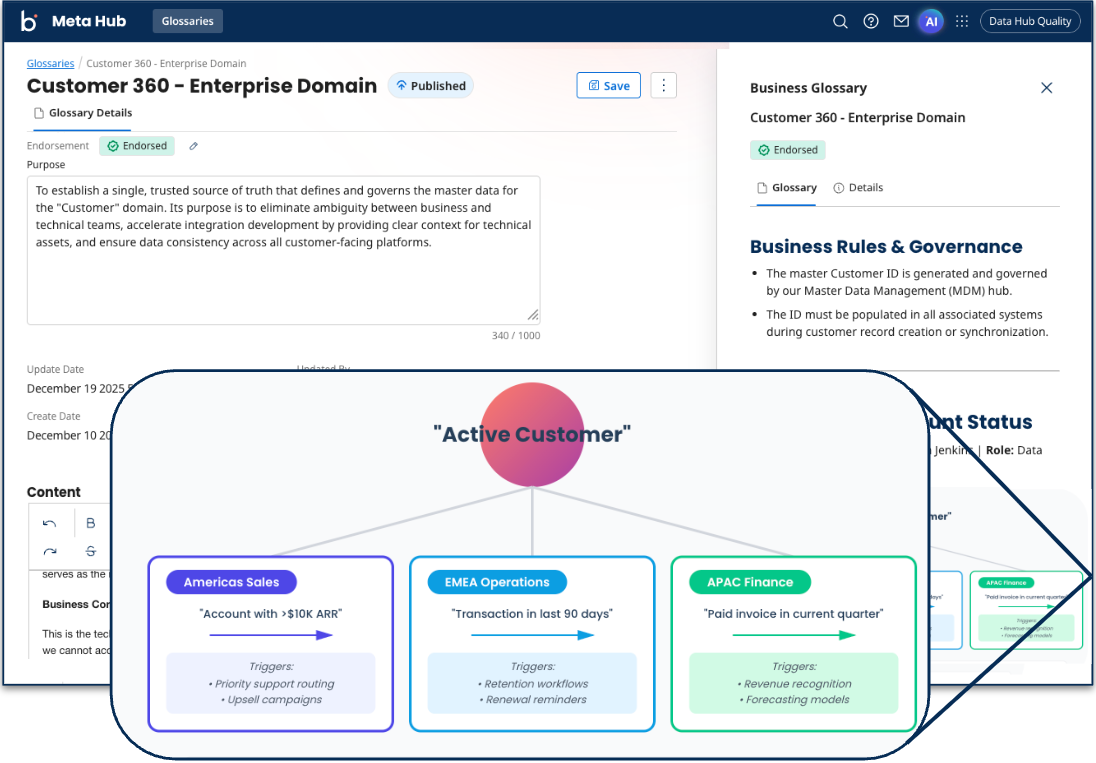The height and width of the screenshot is (763, 1096).
Task: Follow the Glossaries breadcrumb link
Action: (50, 63)
